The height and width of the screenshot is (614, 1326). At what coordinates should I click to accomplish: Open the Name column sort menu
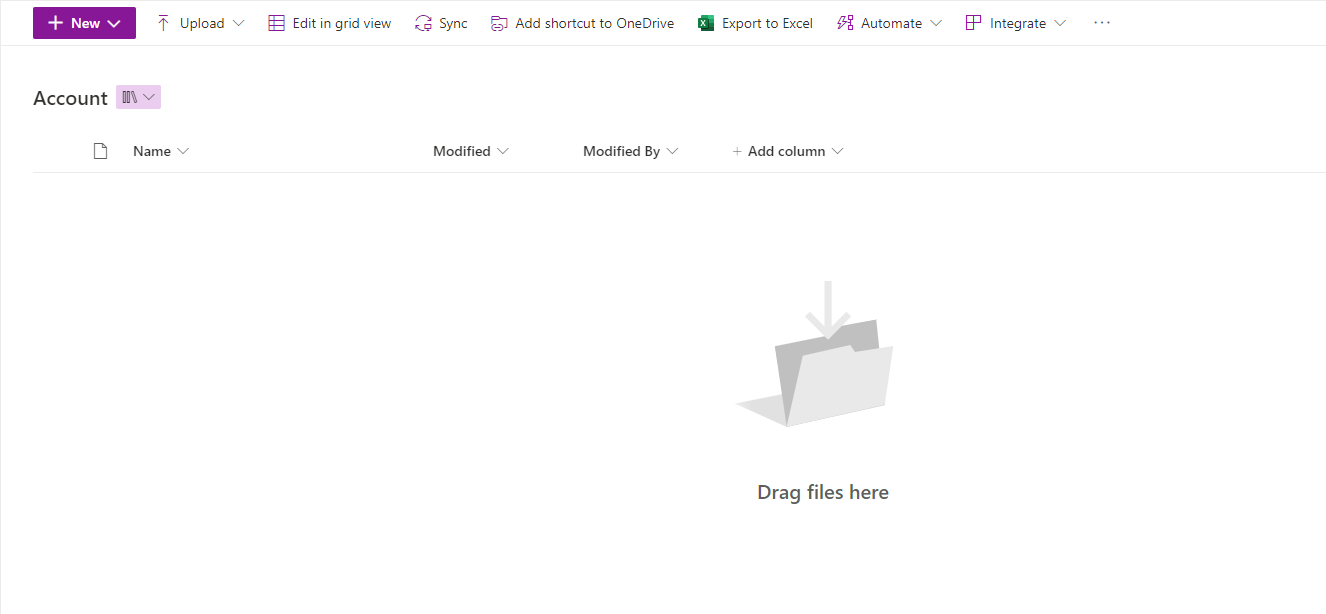pyautogui.click(x=183, y=150)
